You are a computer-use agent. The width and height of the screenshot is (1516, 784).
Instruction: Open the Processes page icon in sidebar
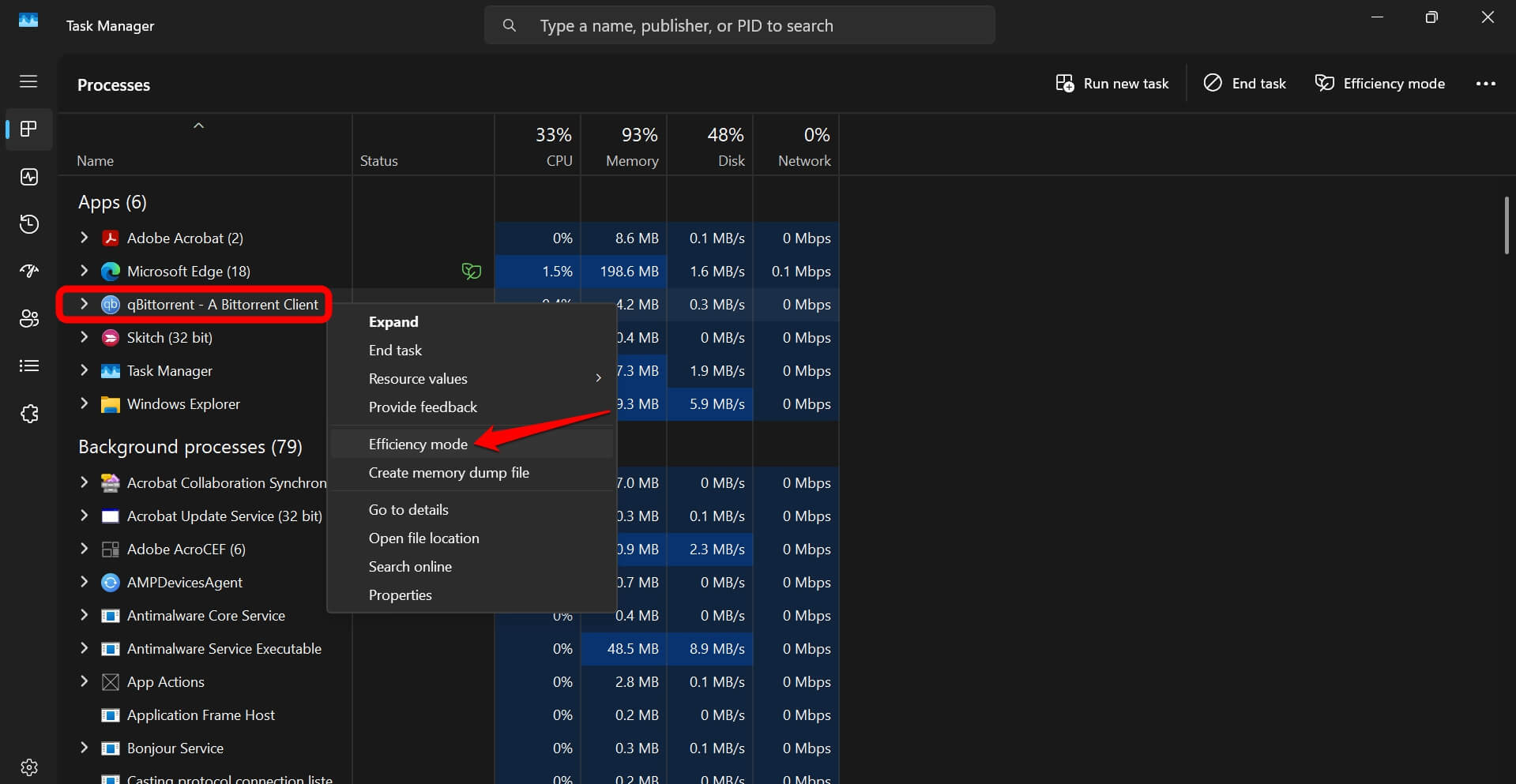(29, 129)
